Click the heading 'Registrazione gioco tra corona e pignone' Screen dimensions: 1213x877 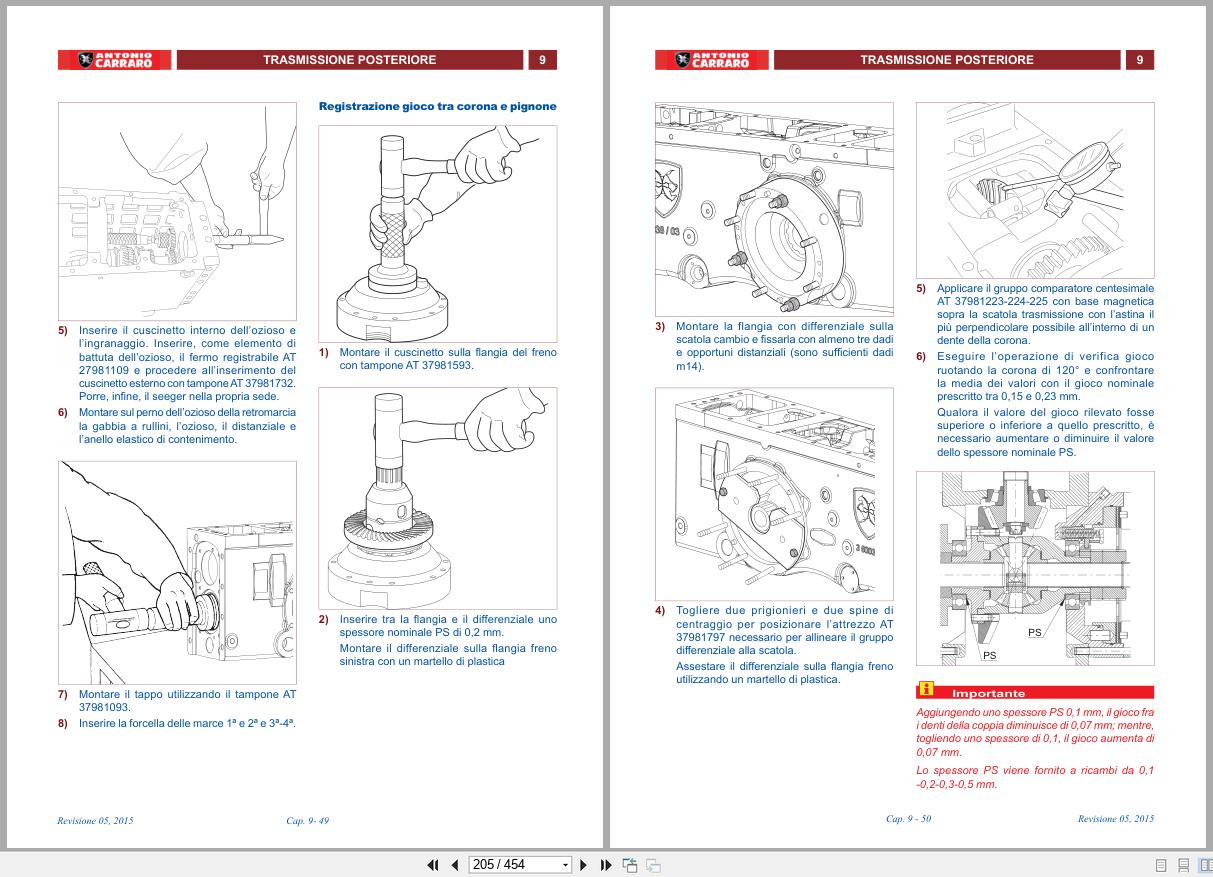437,105
